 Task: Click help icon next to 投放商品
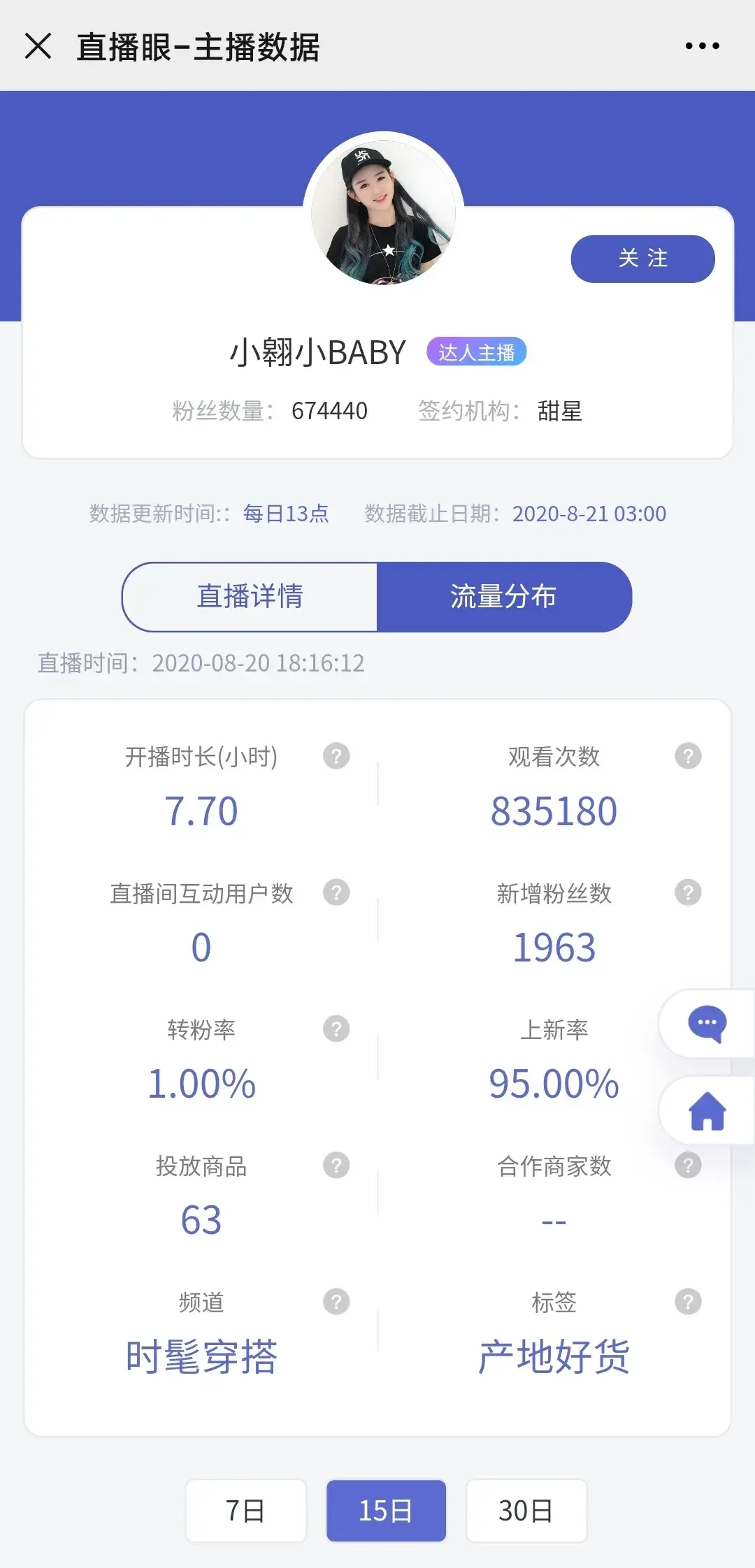pos(336,1165)
